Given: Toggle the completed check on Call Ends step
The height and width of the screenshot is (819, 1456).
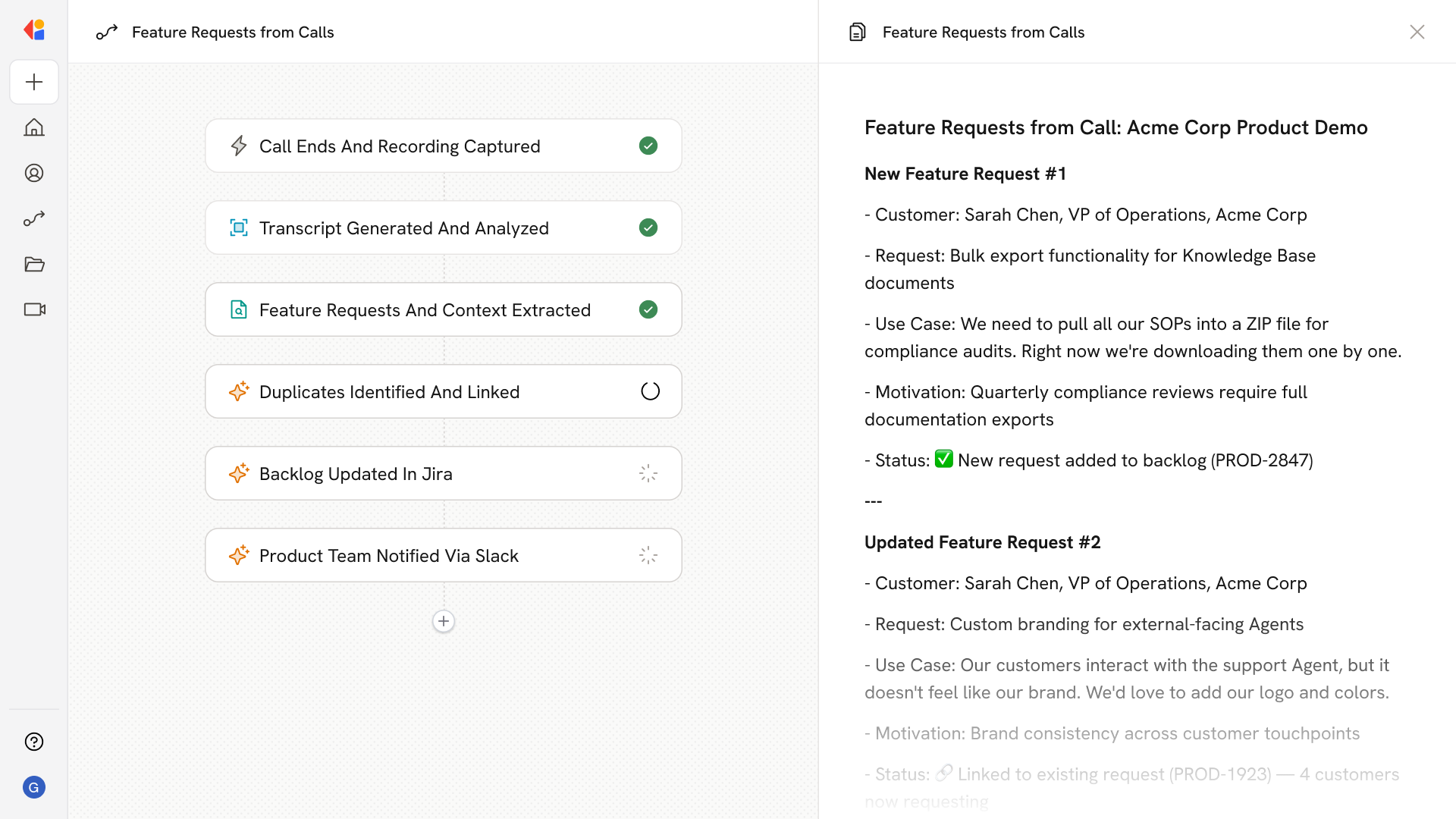Looking at the screenshot, I should (648, 146).
